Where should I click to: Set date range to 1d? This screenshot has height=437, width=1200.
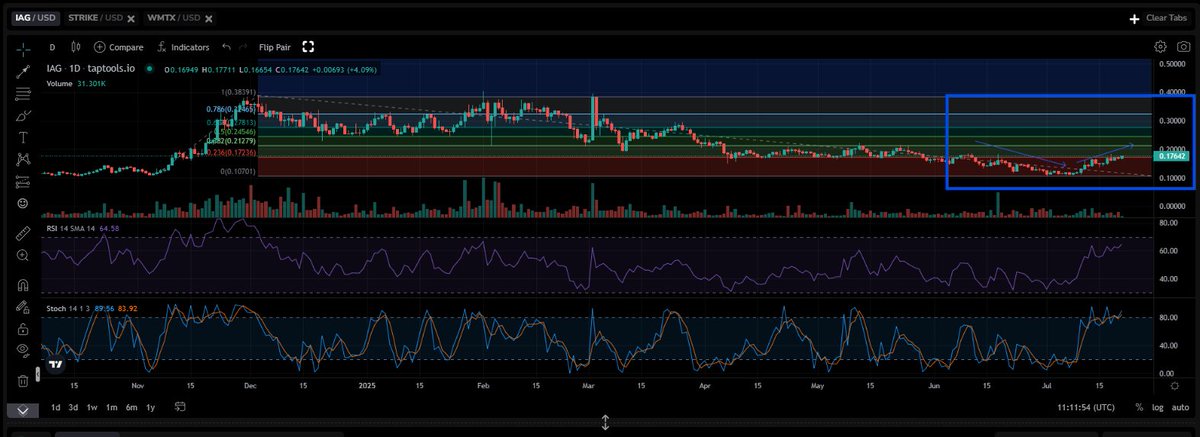point(56,407)
